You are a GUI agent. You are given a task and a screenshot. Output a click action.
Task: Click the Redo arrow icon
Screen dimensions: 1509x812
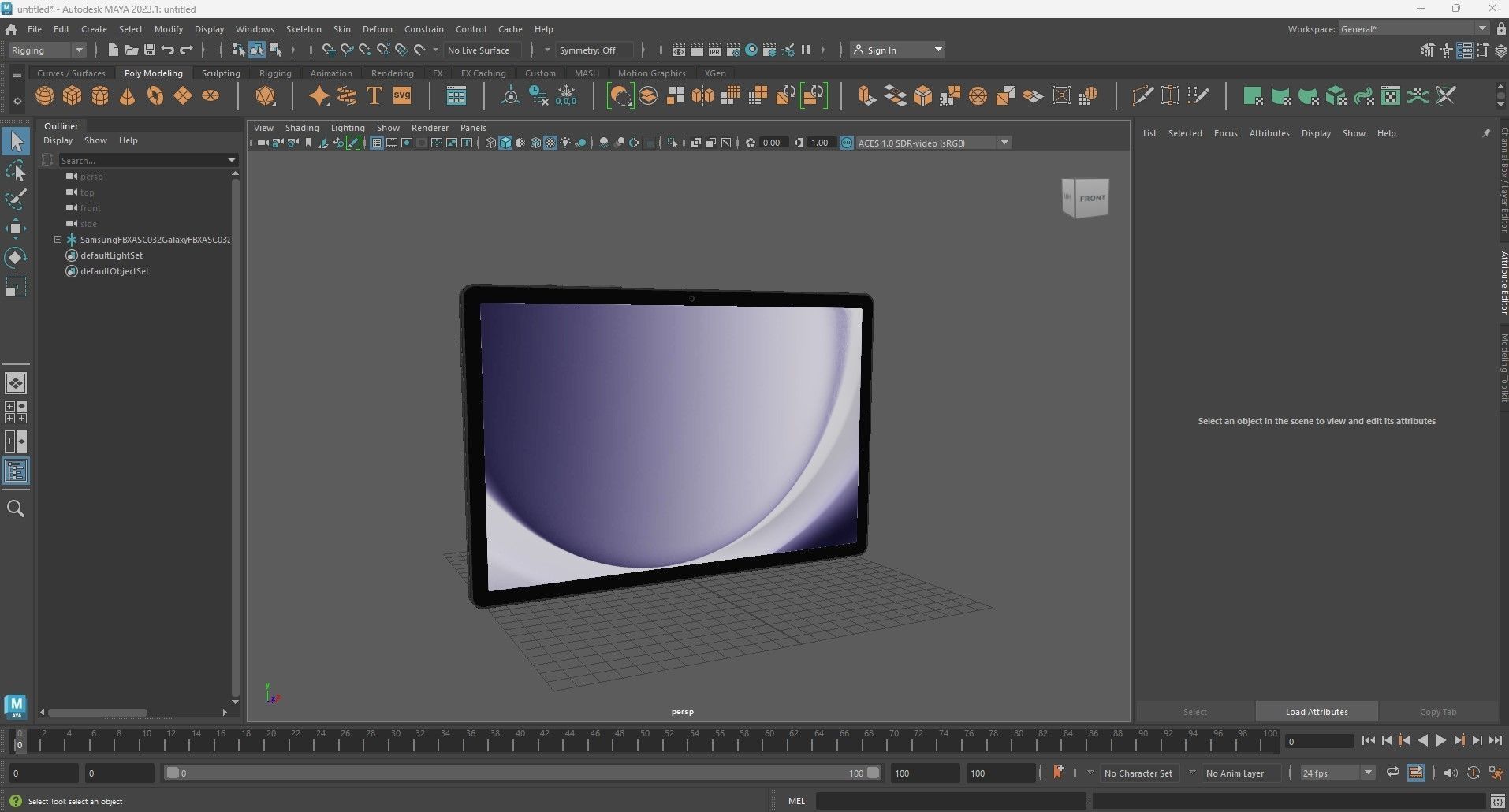coord(186,50)
